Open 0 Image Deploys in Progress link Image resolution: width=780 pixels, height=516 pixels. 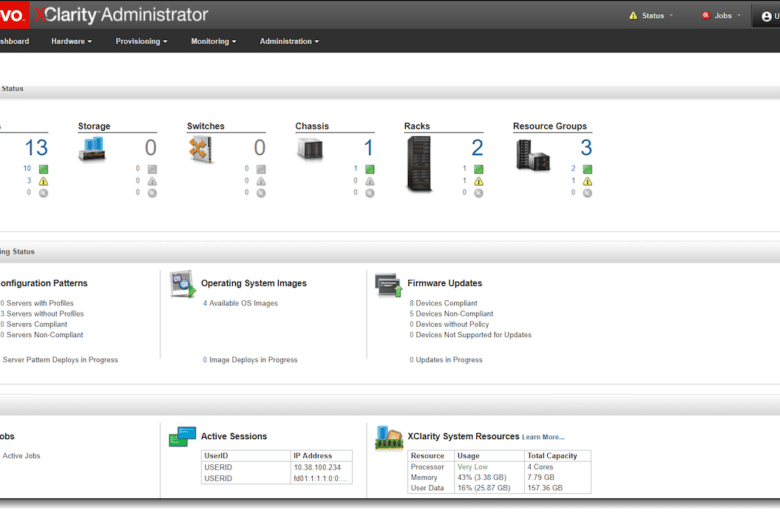(250, 360)
